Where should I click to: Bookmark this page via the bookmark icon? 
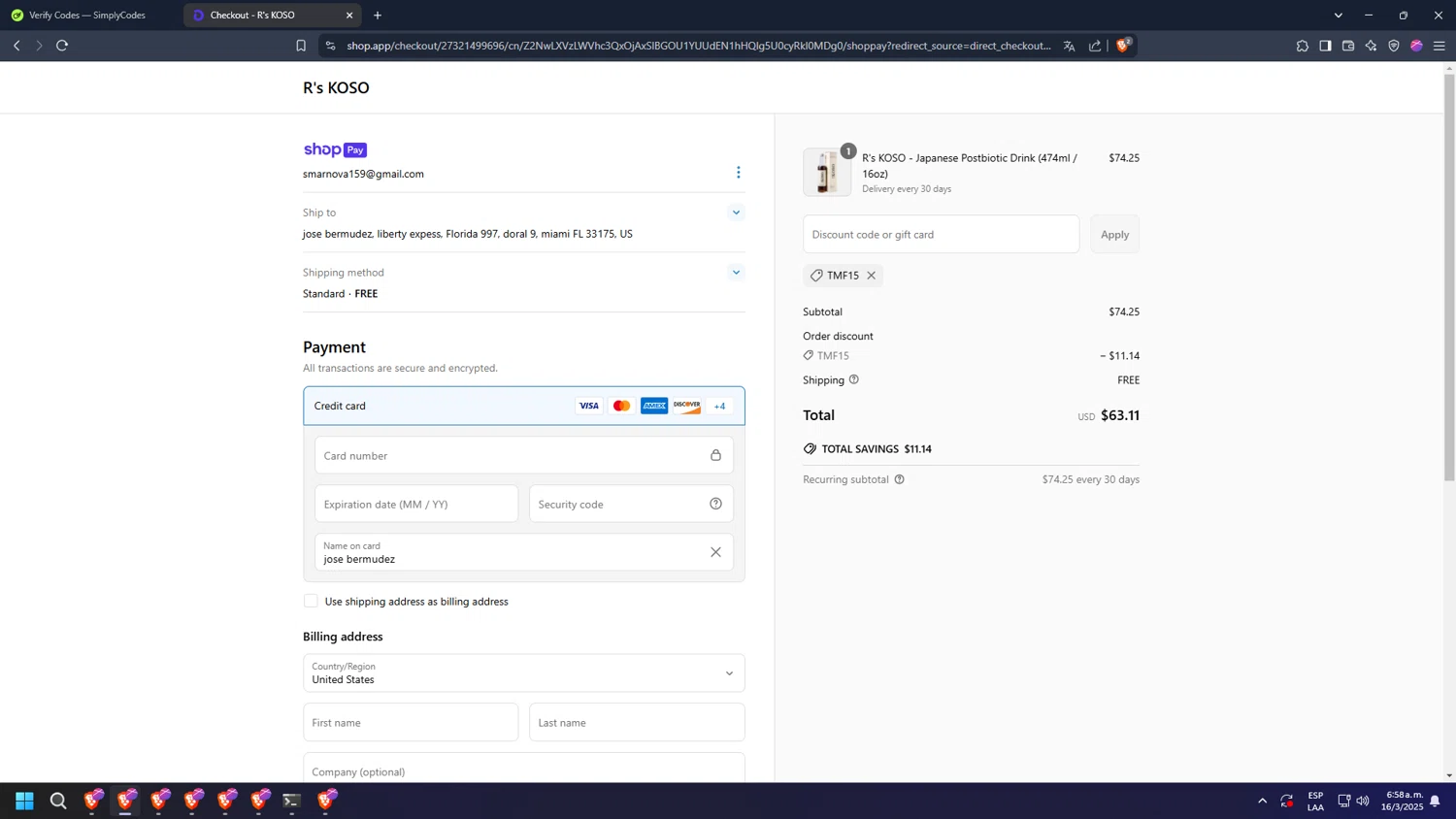[301, 46]
